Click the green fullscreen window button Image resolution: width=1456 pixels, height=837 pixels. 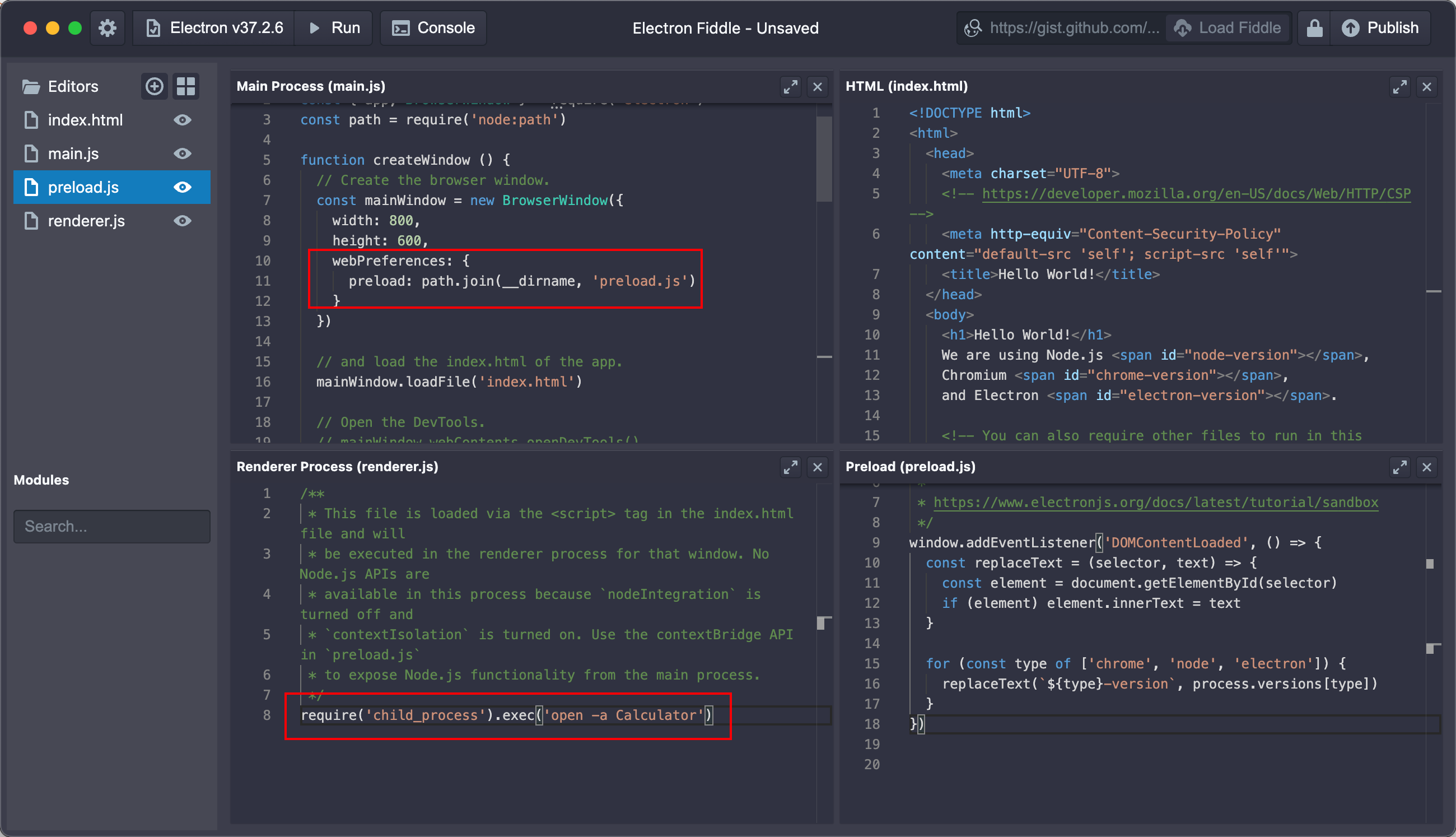(75, 28)
